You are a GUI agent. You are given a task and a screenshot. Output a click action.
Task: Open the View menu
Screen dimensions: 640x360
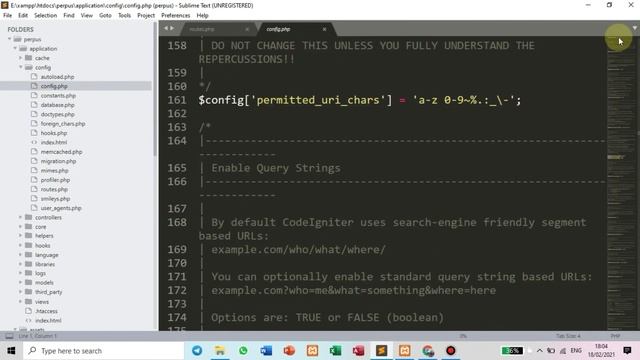point(87,15)
